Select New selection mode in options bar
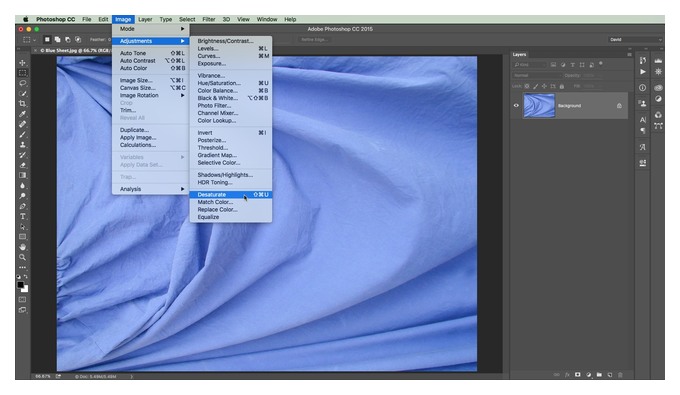The height and width of the screenshot is (395, 680). [x=47, y=39]
